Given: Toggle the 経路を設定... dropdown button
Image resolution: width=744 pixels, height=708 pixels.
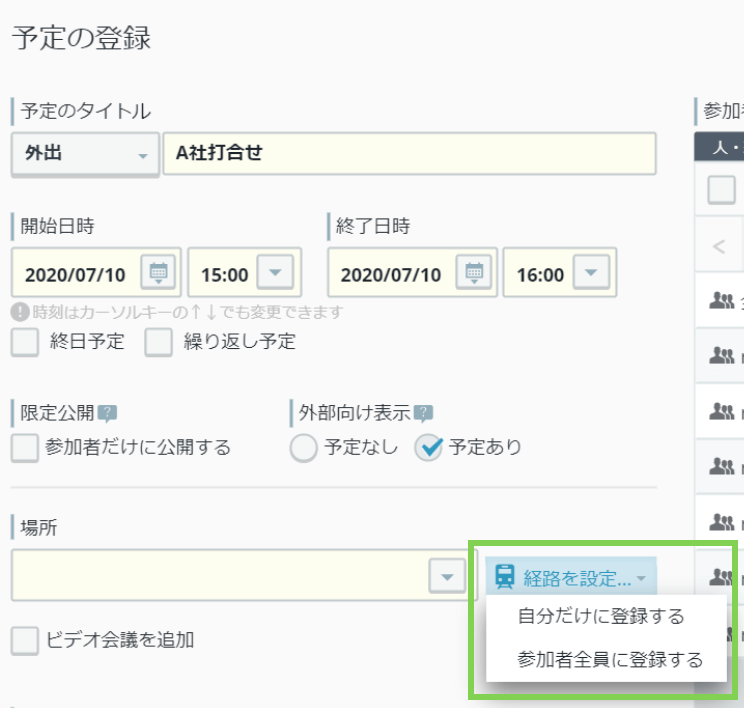Looking at the screenshot, I should (571, 577).
